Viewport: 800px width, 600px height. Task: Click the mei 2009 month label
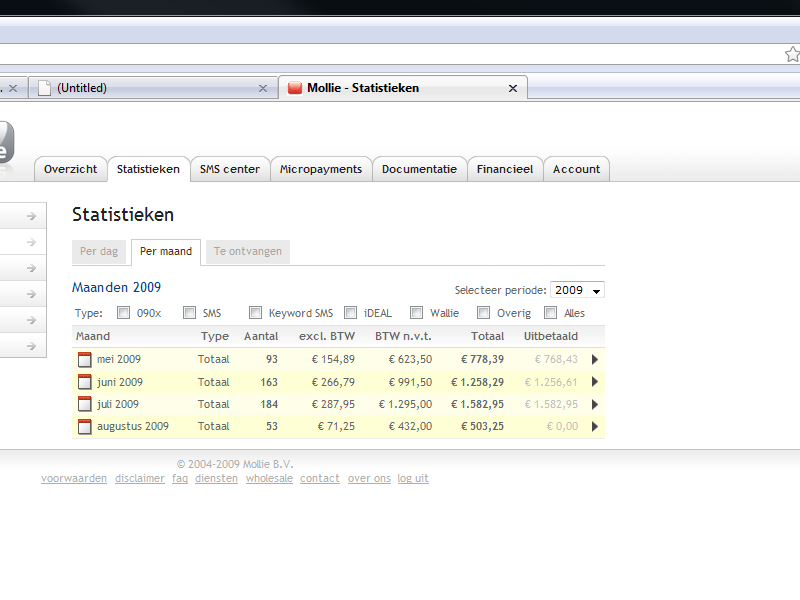coord(119,359)
